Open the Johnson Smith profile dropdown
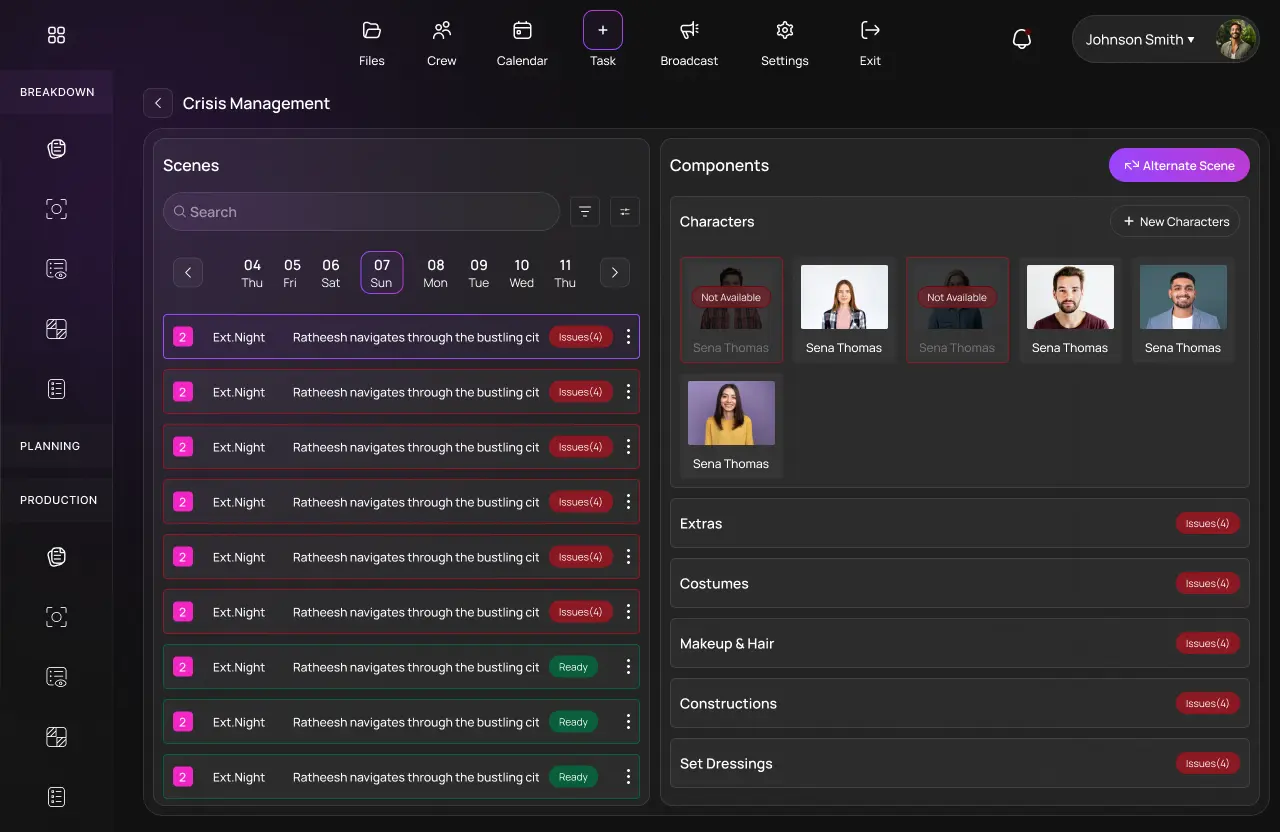Viewport: 1280px width, 832px height. 1139,39
